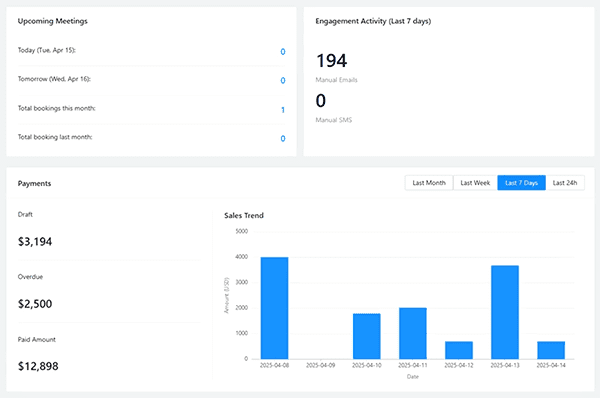600x398 pixels.
Task: Click the 5000 y-axis label
Action: [x=242, y=231]
